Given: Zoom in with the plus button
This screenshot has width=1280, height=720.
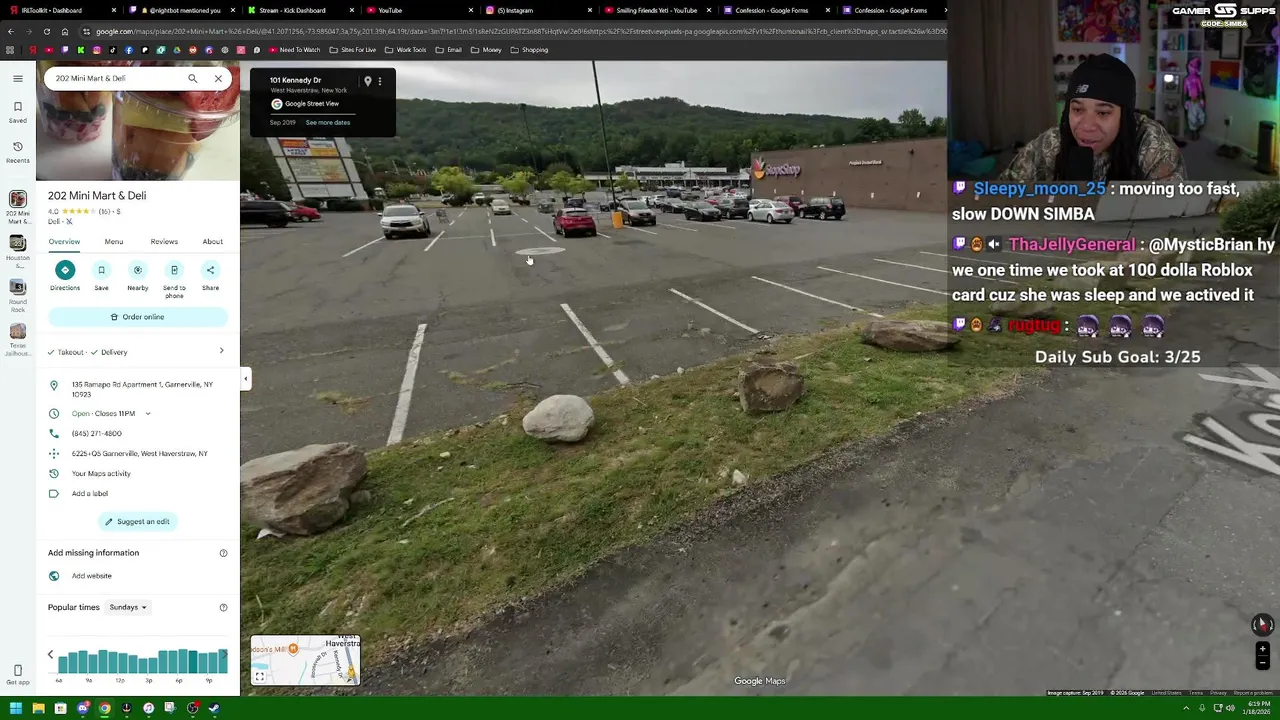Looking at the screenshot, I should point(1262,649).
